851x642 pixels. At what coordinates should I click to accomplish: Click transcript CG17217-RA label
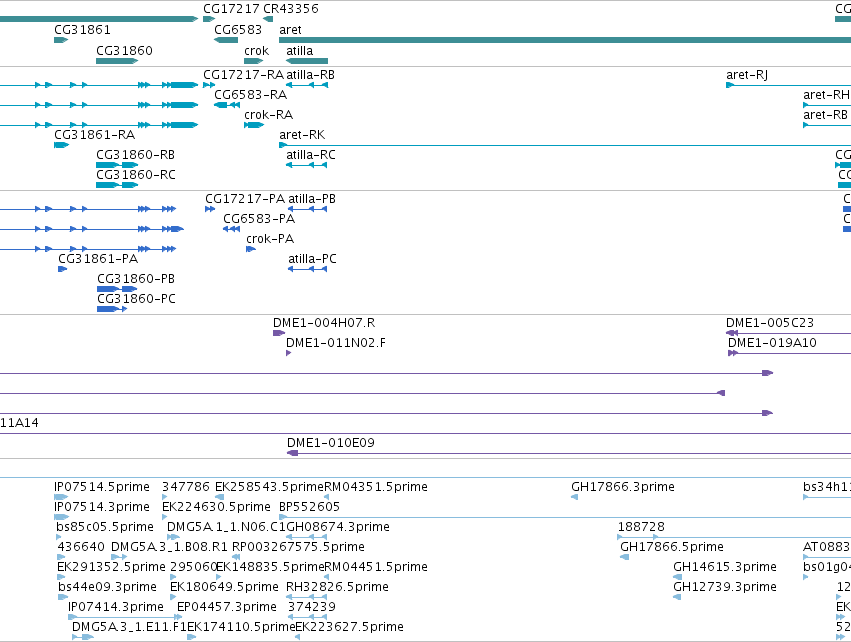[244, 75]
